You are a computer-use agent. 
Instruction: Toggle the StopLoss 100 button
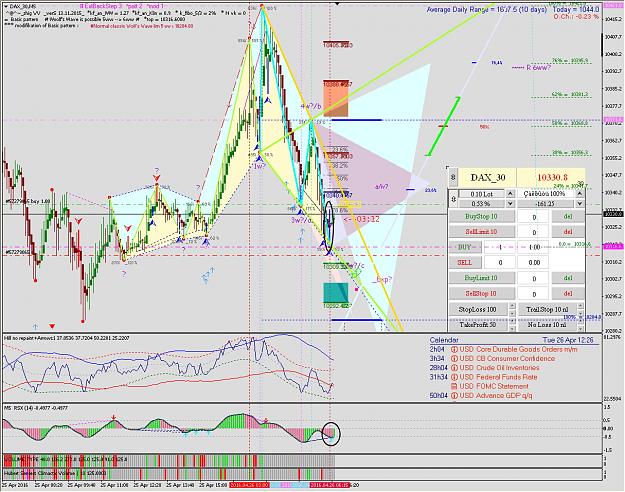click(478, 309)
